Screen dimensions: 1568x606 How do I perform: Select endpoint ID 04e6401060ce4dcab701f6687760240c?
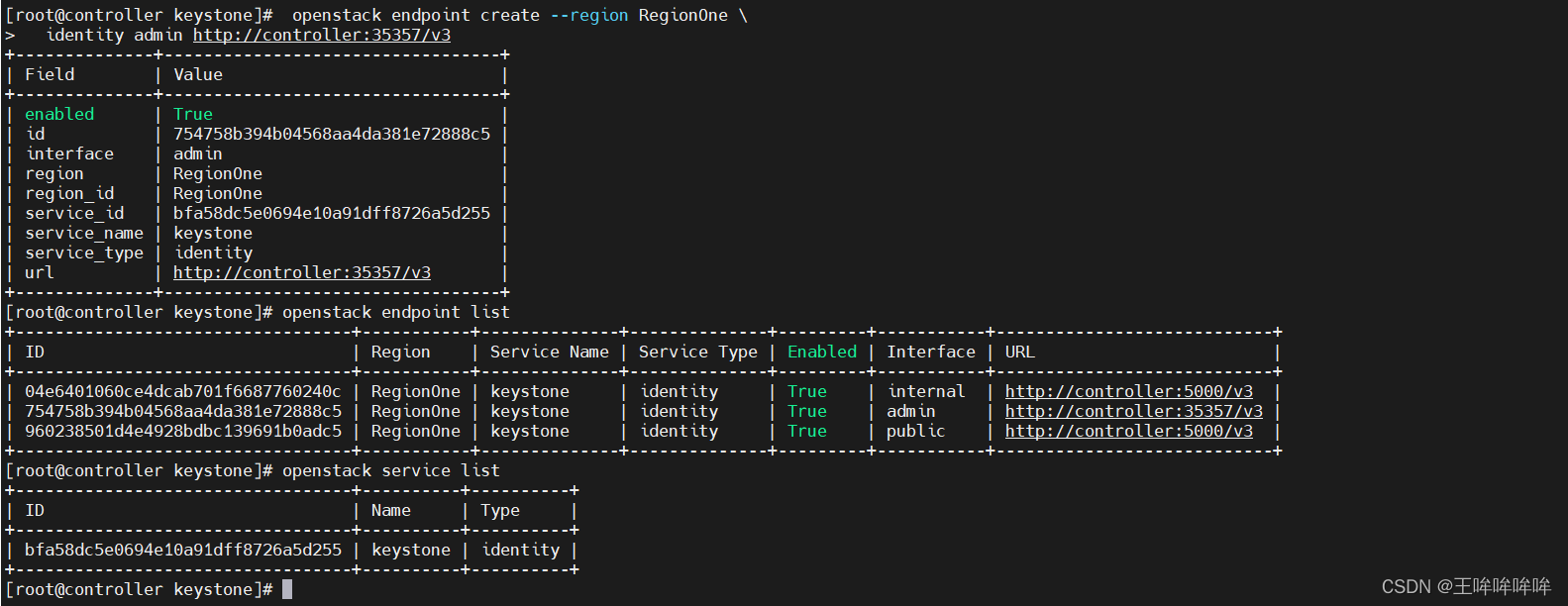click(x=183, y=391)
